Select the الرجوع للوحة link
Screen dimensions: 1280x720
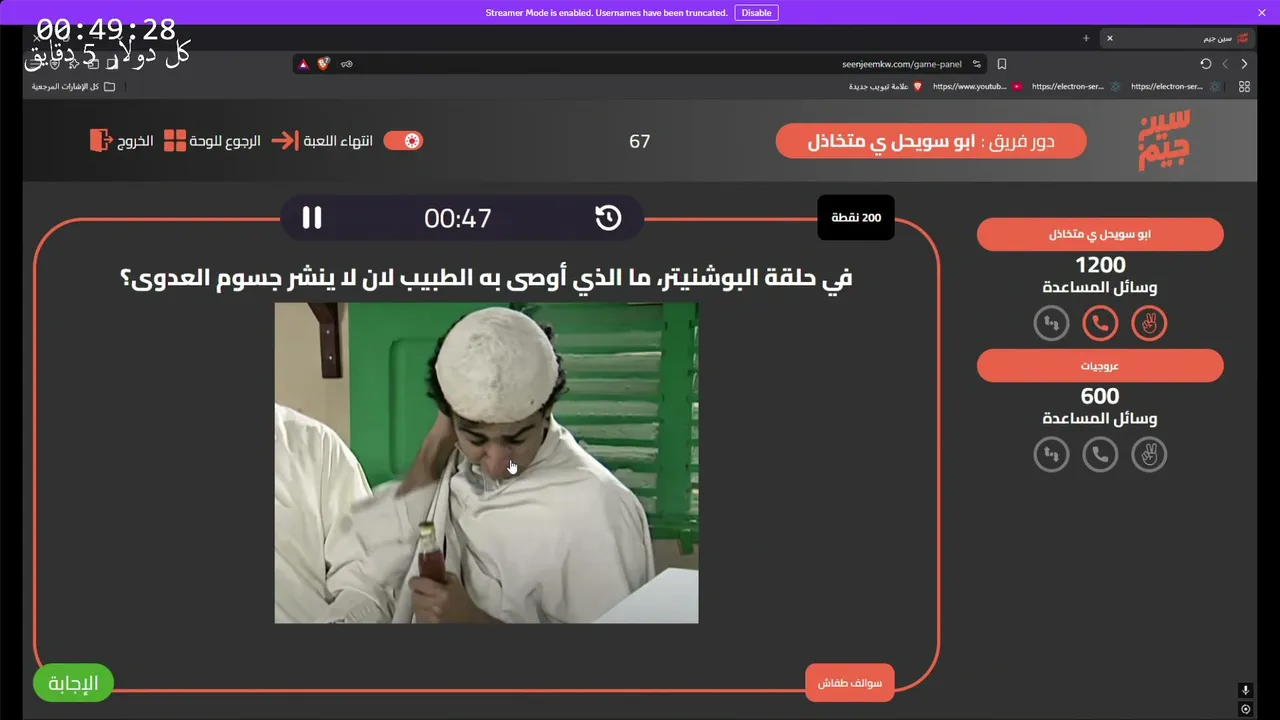[x=225, y=141]
